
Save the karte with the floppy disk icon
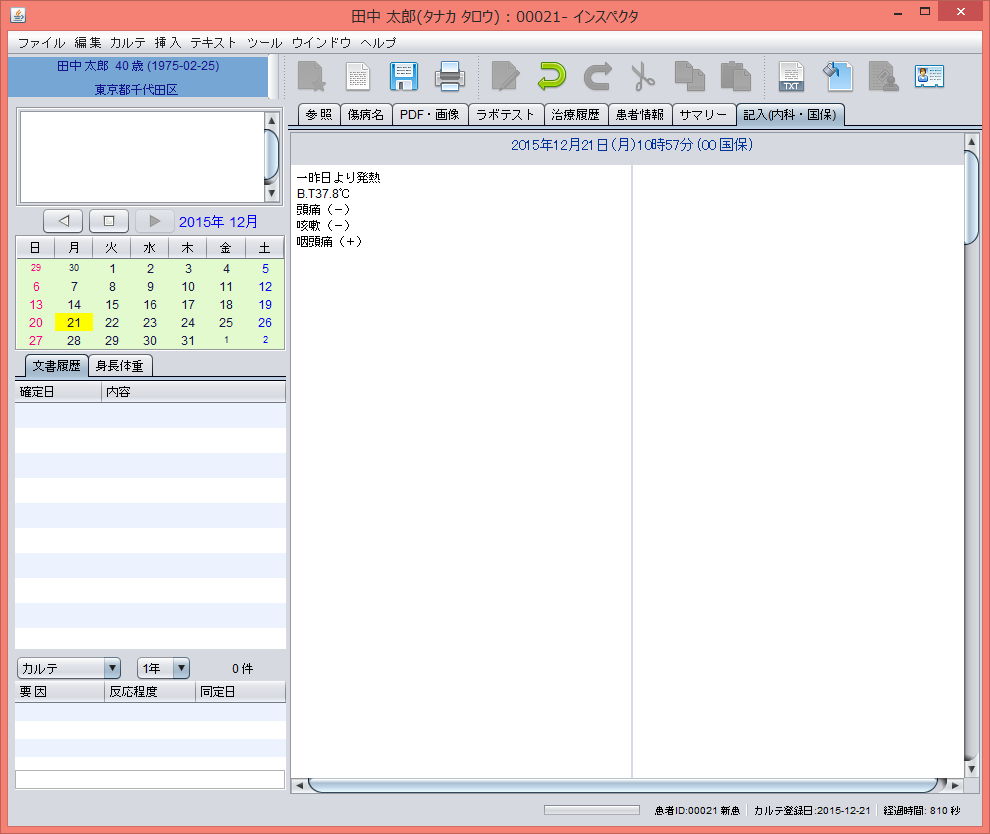click(404, 76)
